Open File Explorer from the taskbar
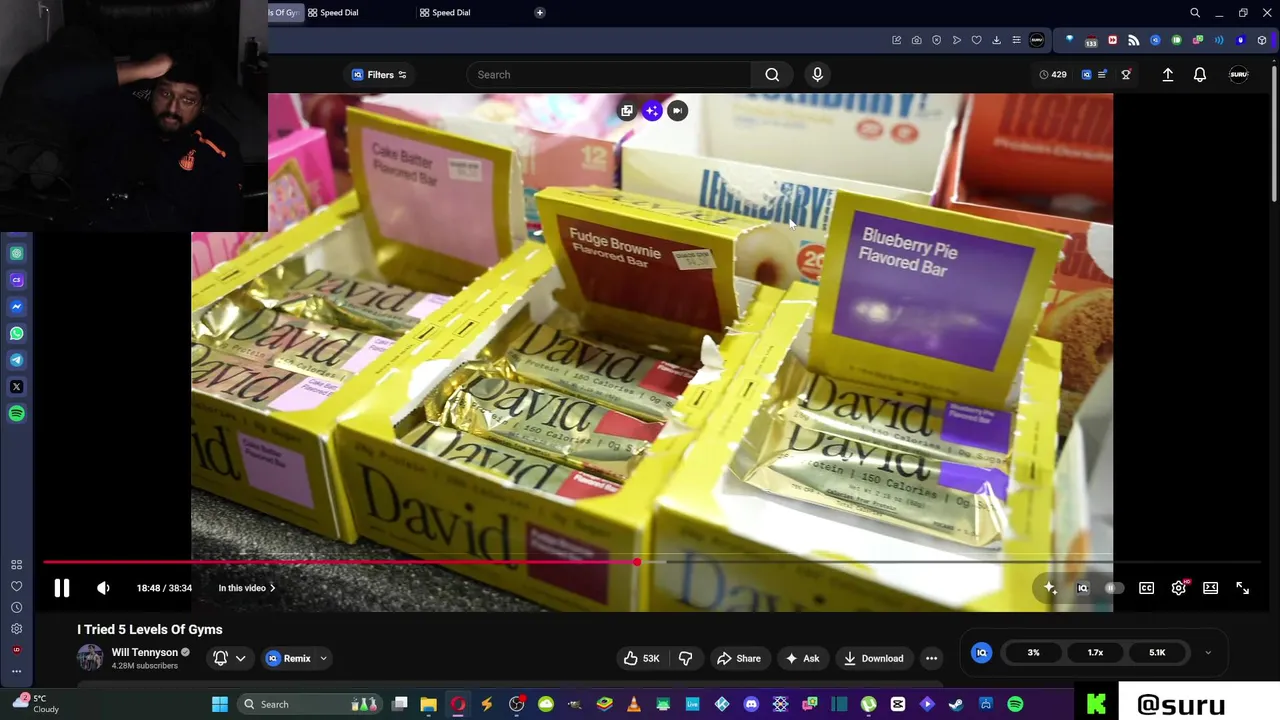Viewport: 1280px width, 720px height. (x=428, y=704)
